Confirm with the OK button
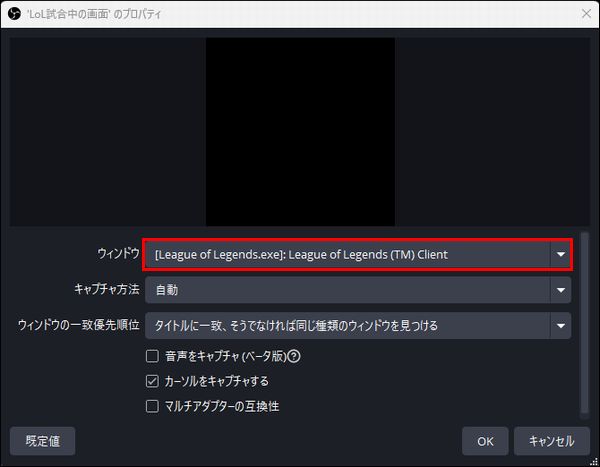The width and height of the screenshot is (600, 467). pos(485,441)
